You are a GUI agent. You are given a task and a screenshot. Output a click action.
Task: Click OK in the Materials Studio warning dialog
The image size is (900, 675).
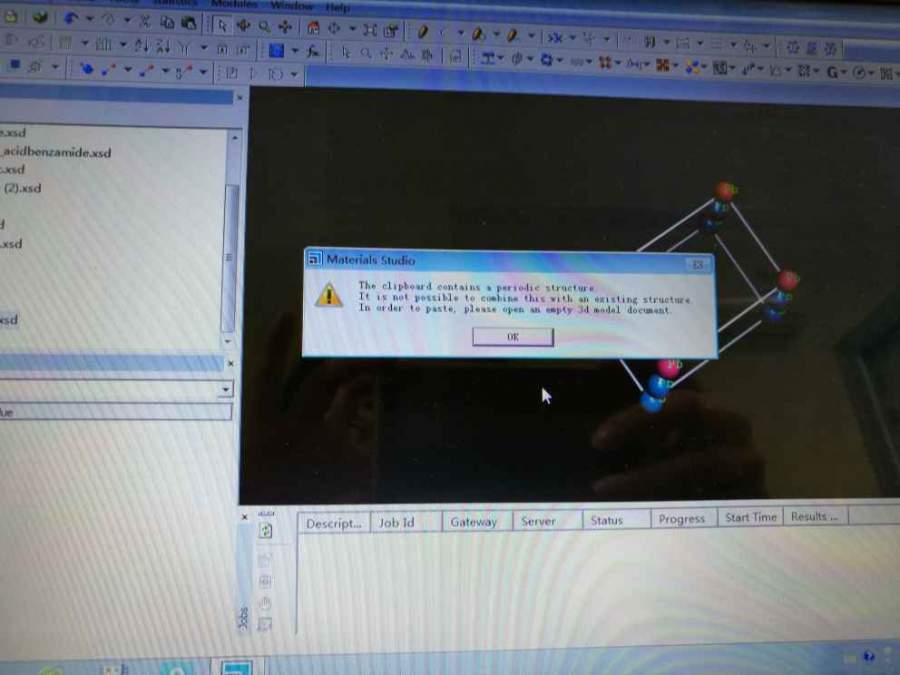[513, 337]
